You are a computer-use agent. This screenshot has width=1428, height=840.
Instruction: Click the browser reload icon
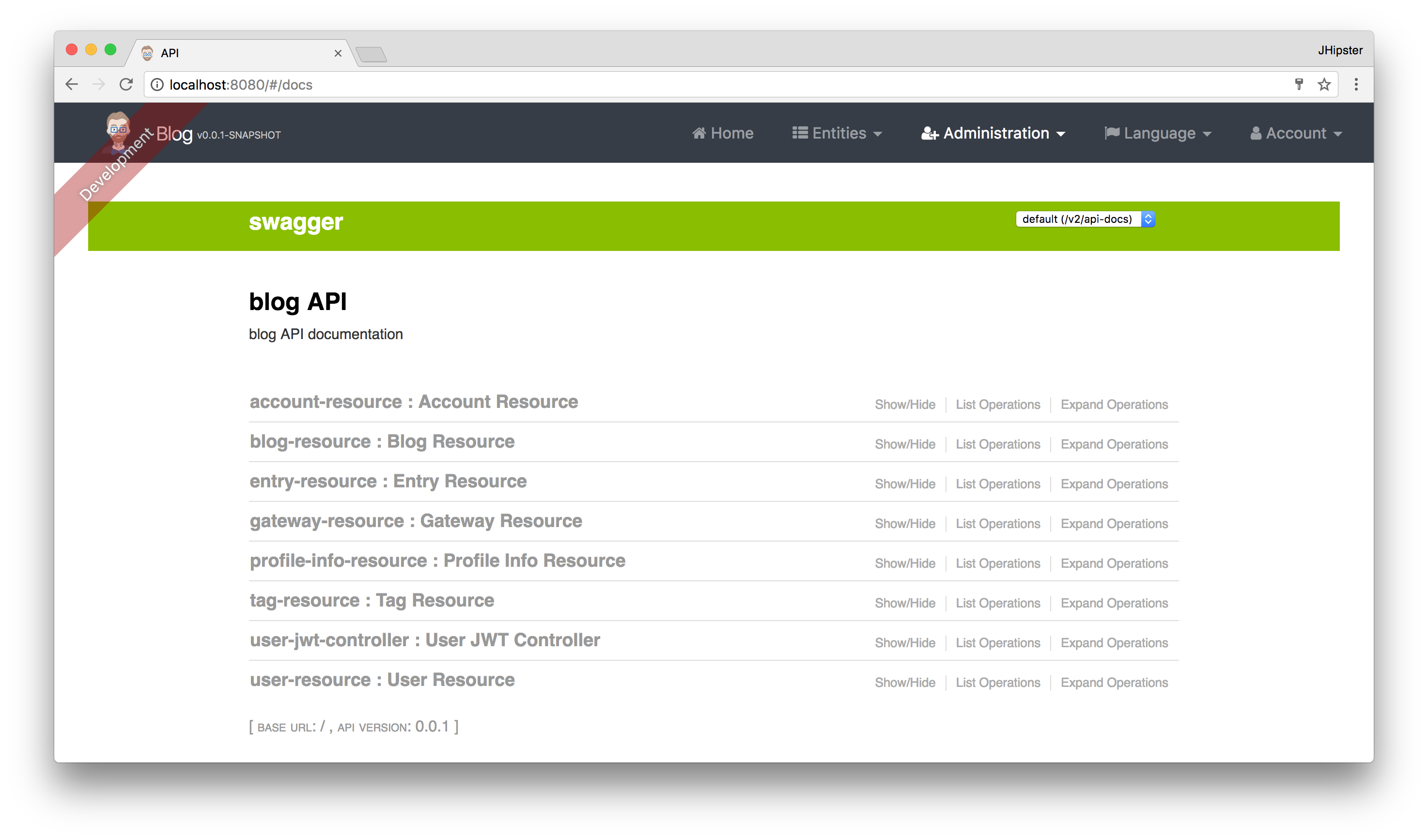click(x=126, y=84)
